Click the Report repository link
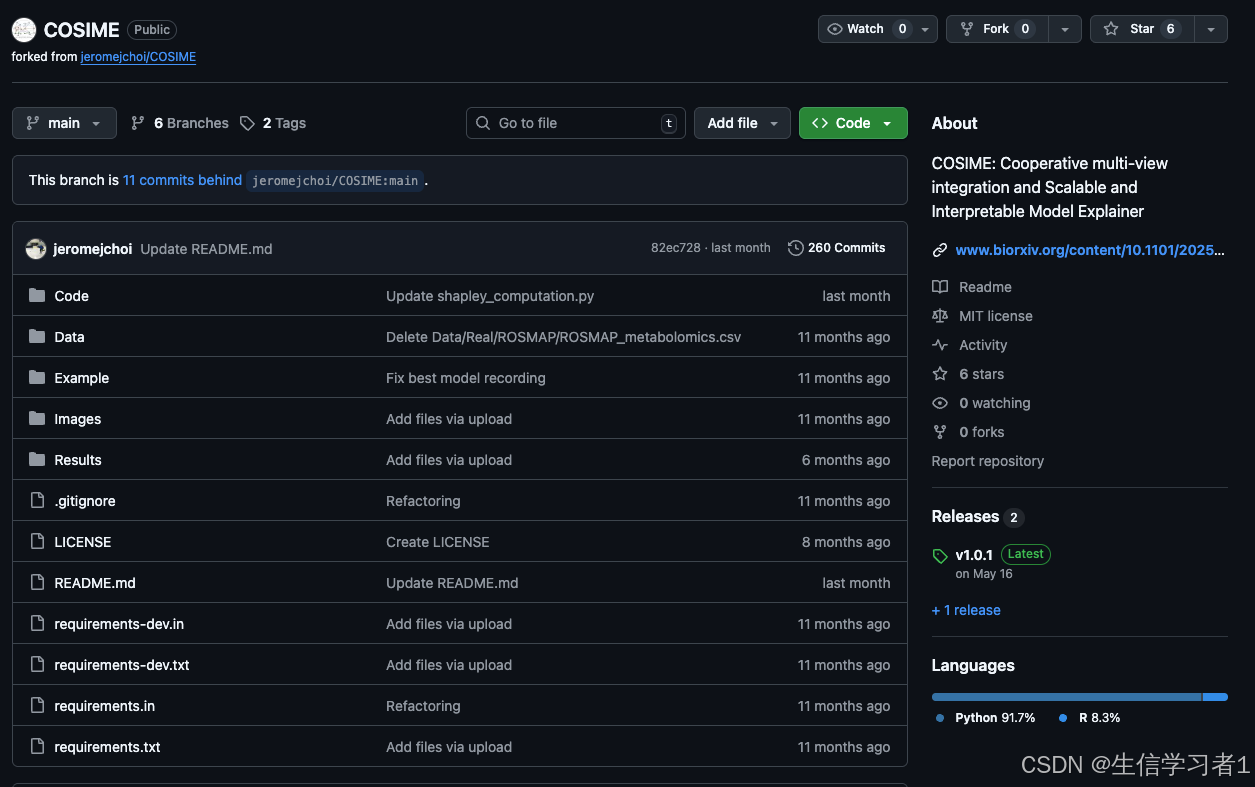Screen dimensions: 1255x787 (988, 461)
